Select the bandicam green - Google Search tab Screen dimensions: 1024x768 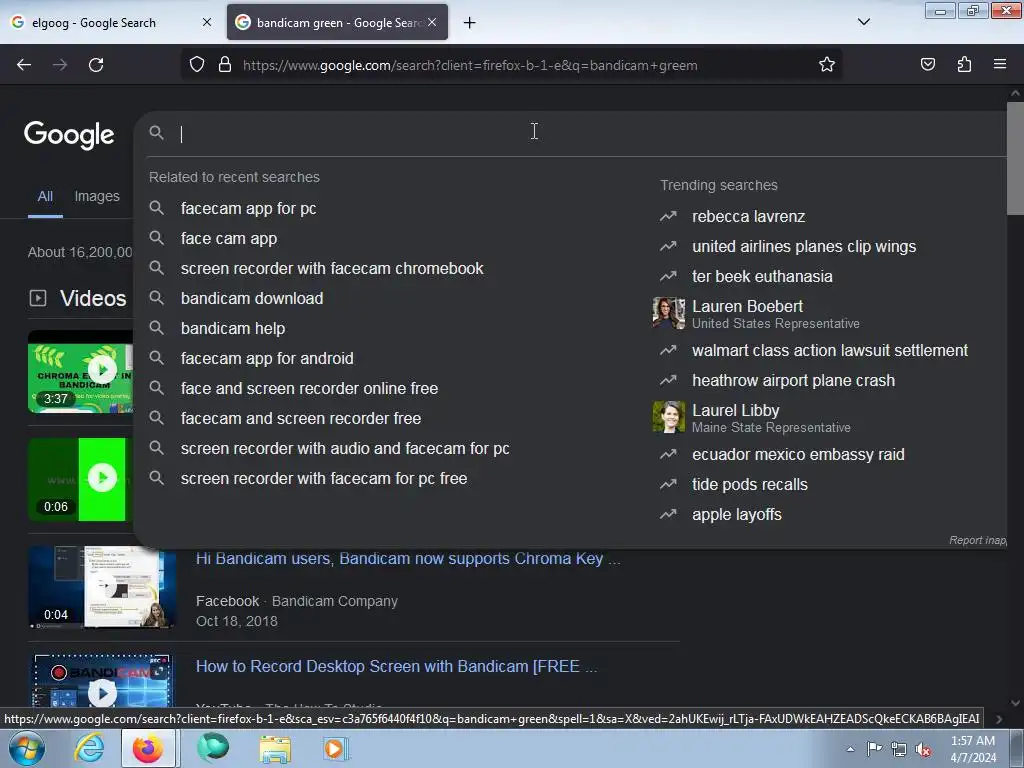coord(337,22)
